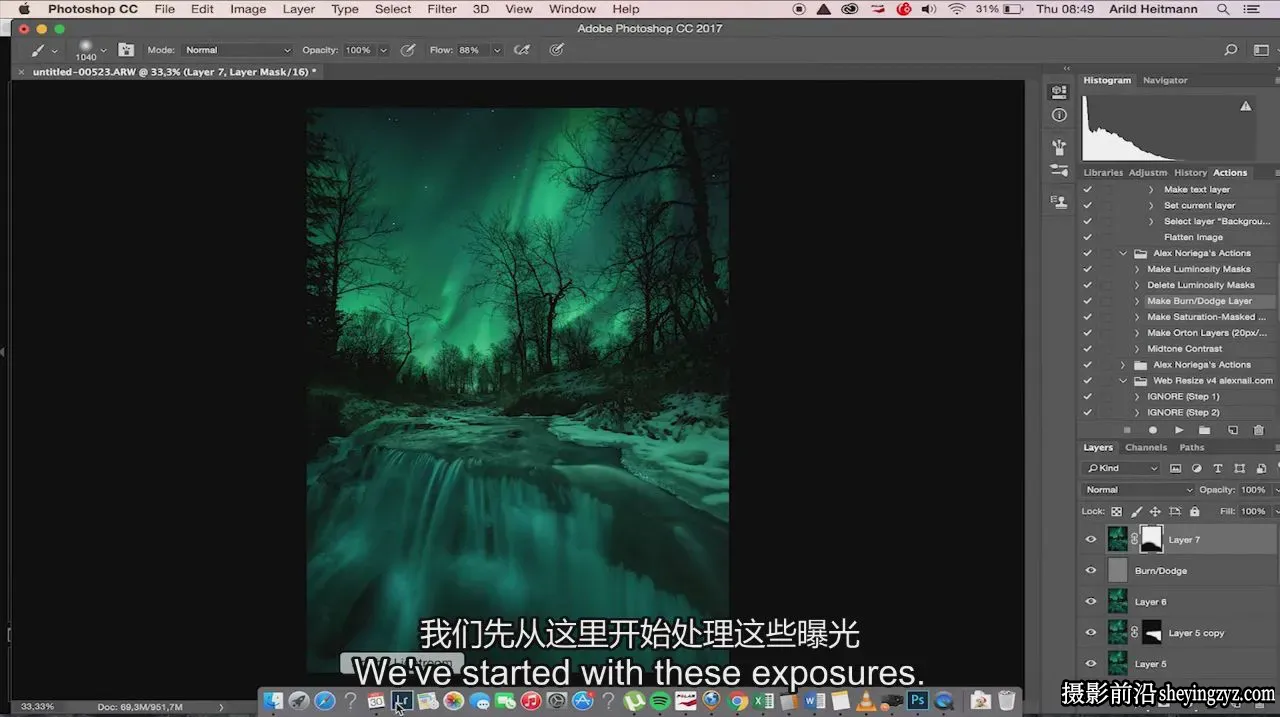This screenshot has width=1280, height=717.
Task: Hide the Burn/Dodge layer
Action: (1091, 571)
